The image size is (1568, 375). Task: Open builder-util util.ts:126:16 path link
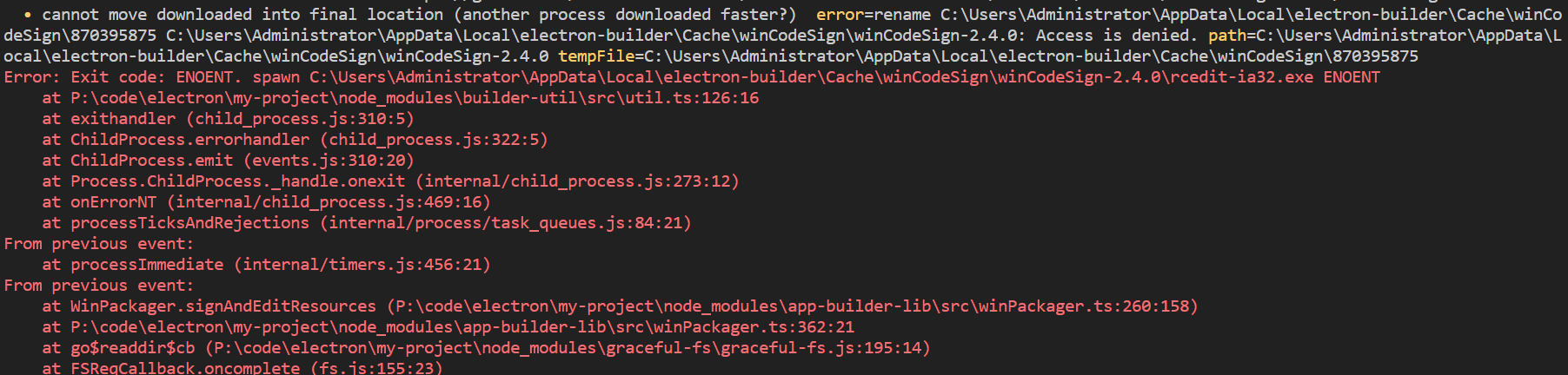pyautogui.click(x=415, y=98)
